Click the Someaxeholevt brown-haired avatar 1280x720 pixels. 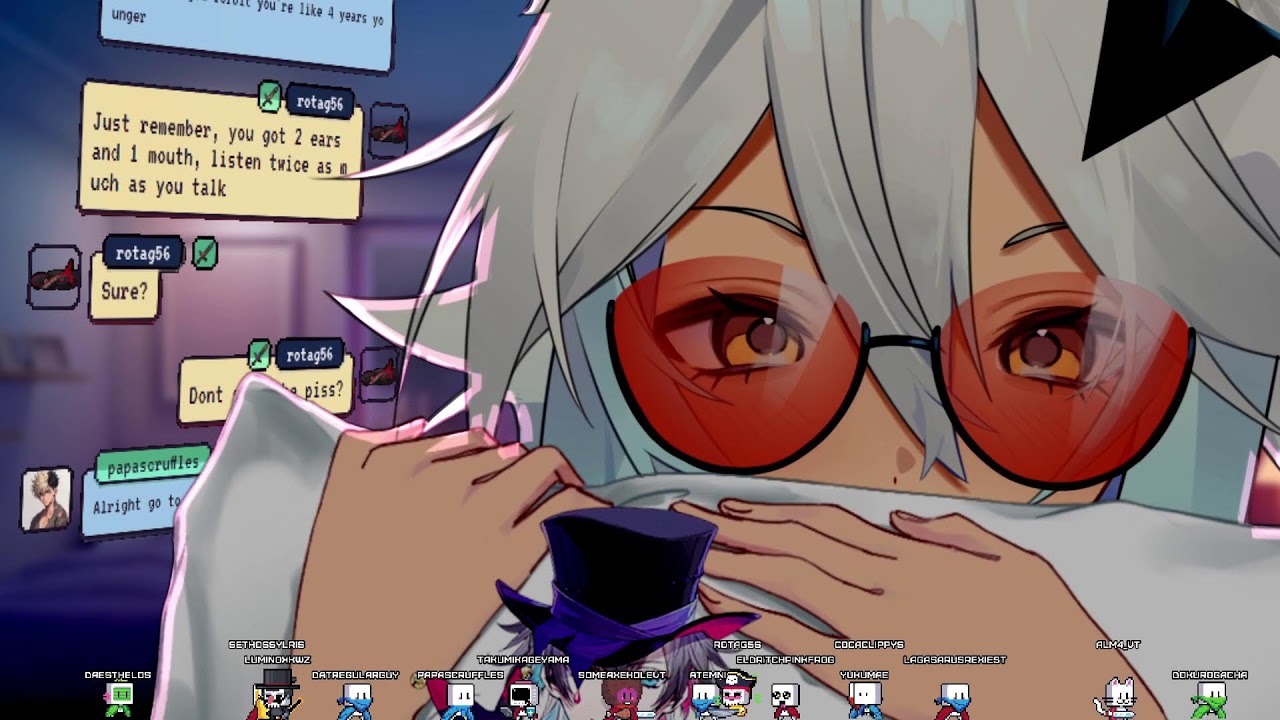626,700
